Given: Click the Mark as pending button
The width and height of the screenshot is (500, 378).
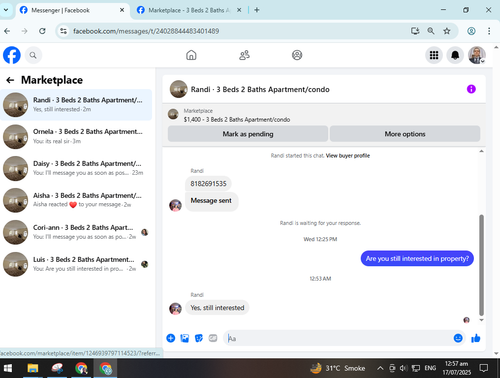Looking at the screenshot, I should tap(248, 134).
